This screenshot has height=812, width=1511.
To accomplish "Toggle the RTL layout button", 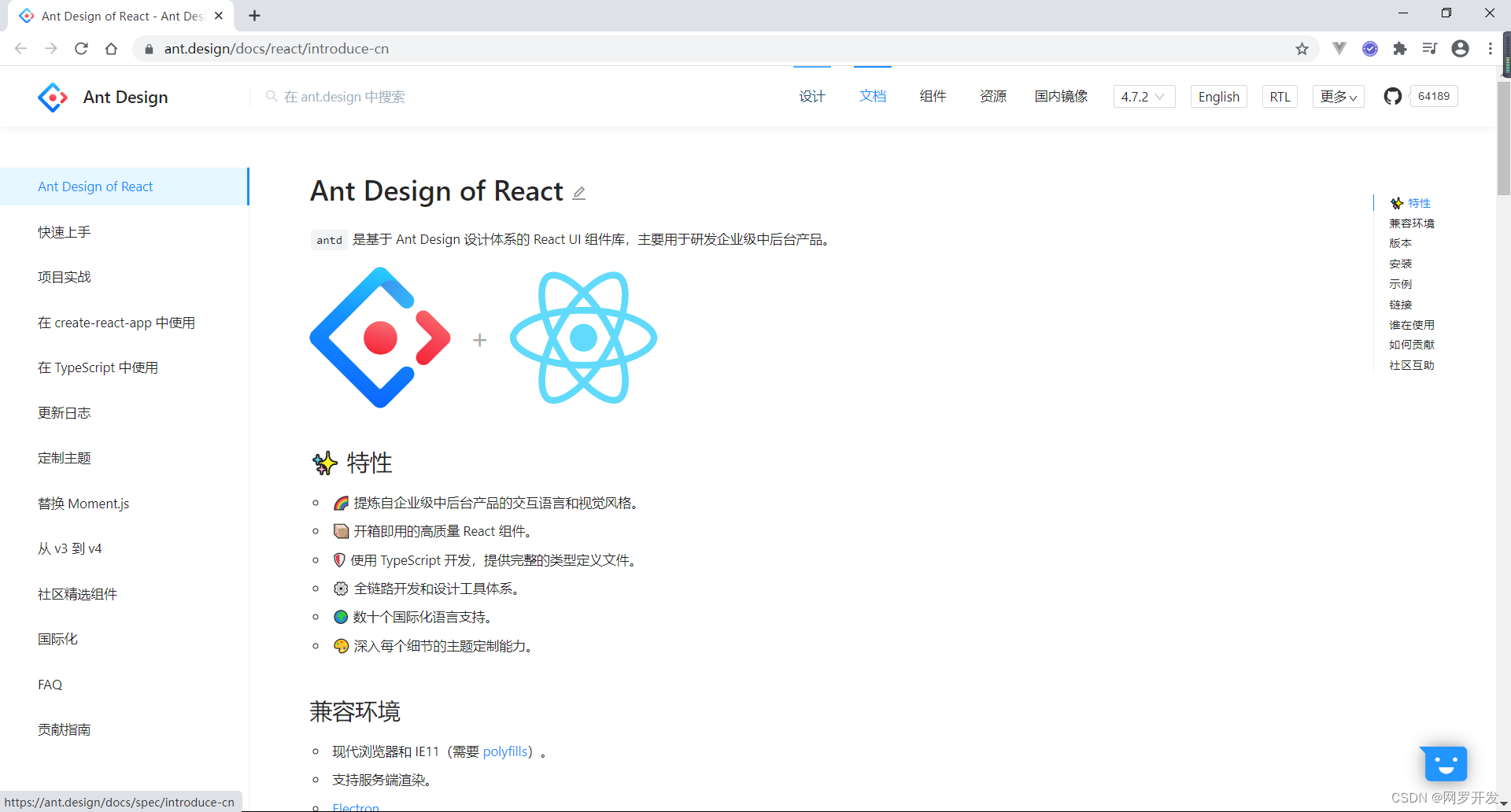I will tap(1280, 96).
